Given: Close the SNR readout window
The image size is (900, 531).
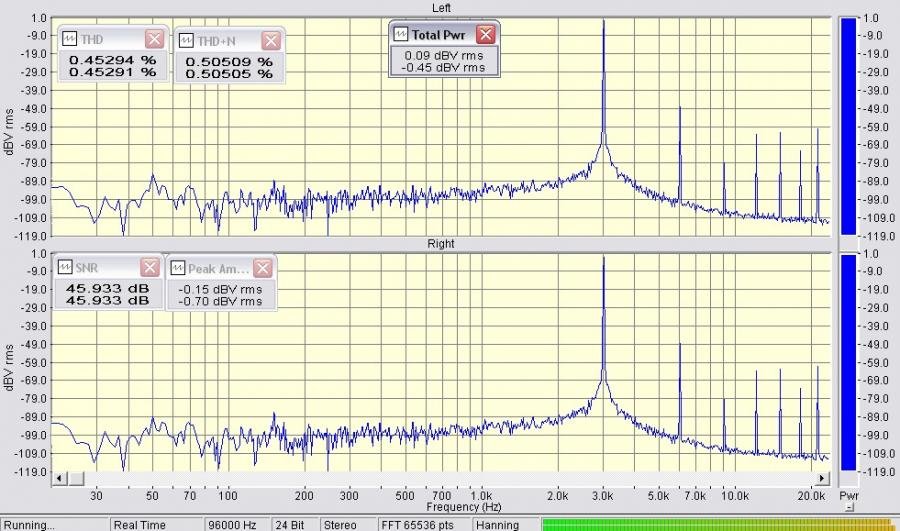Looking at the screenshot, I should click(x=149, y=267).
